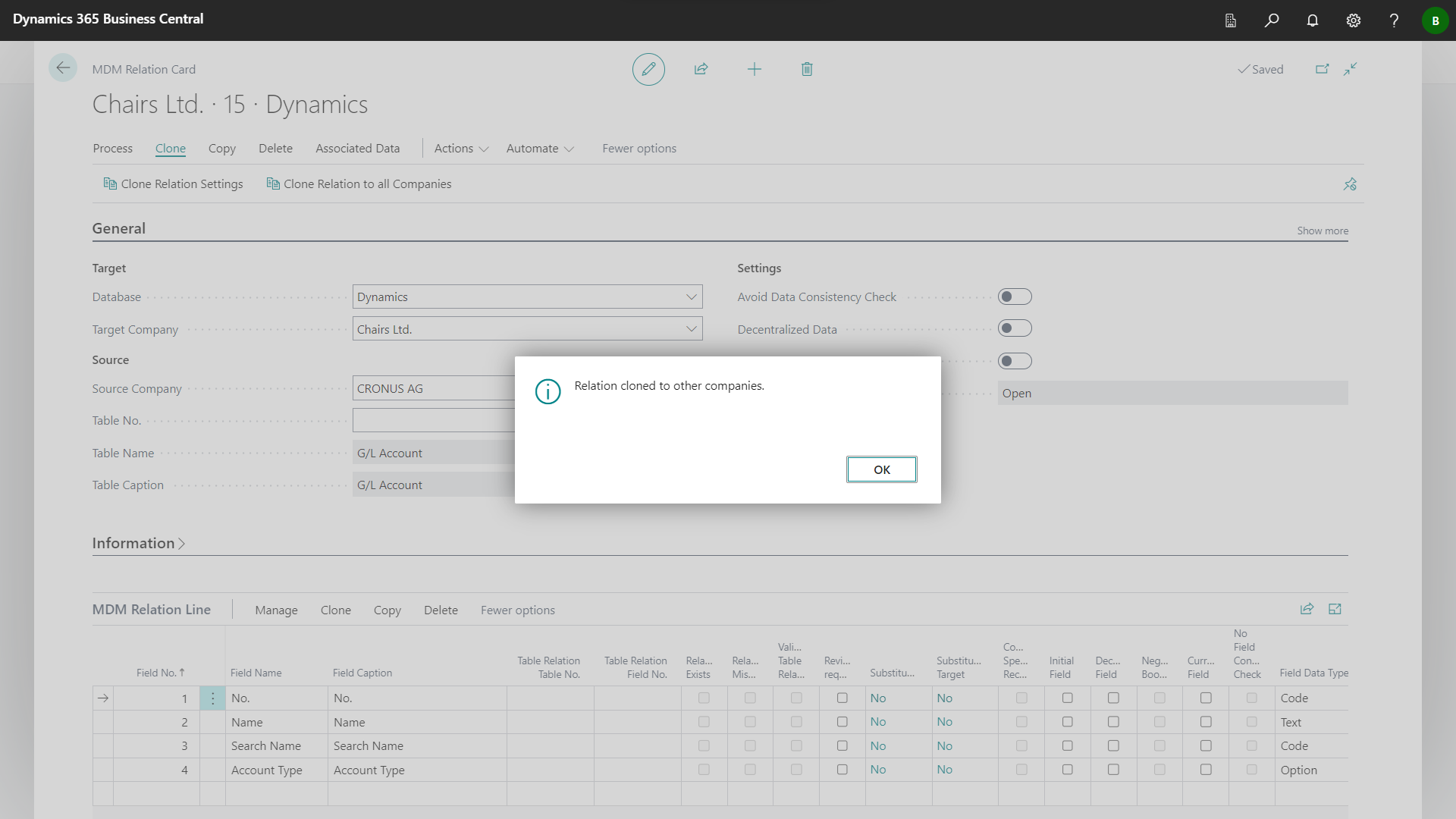
Task: Click Clone Relation to all Companies
Action: [x=359, y=184]
